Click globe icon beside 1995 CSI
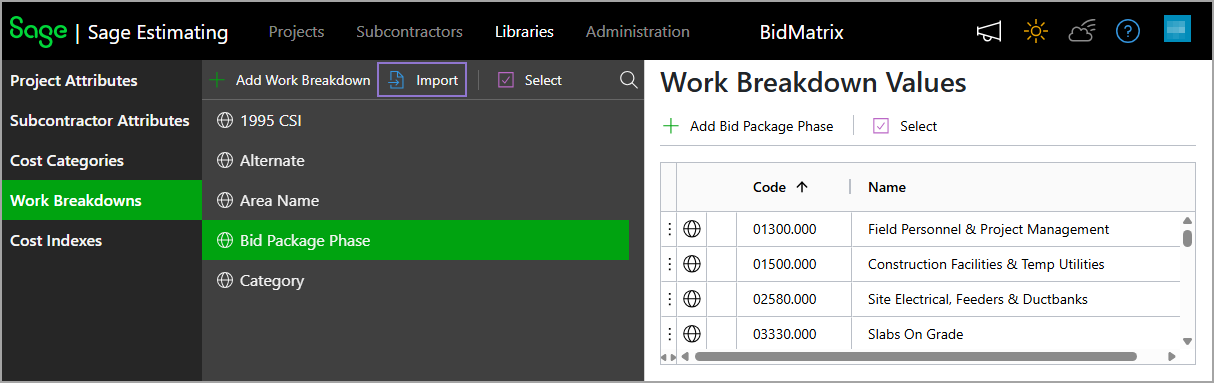The height and width of the screenshot is (383, 1214). [x=225, y=121]
